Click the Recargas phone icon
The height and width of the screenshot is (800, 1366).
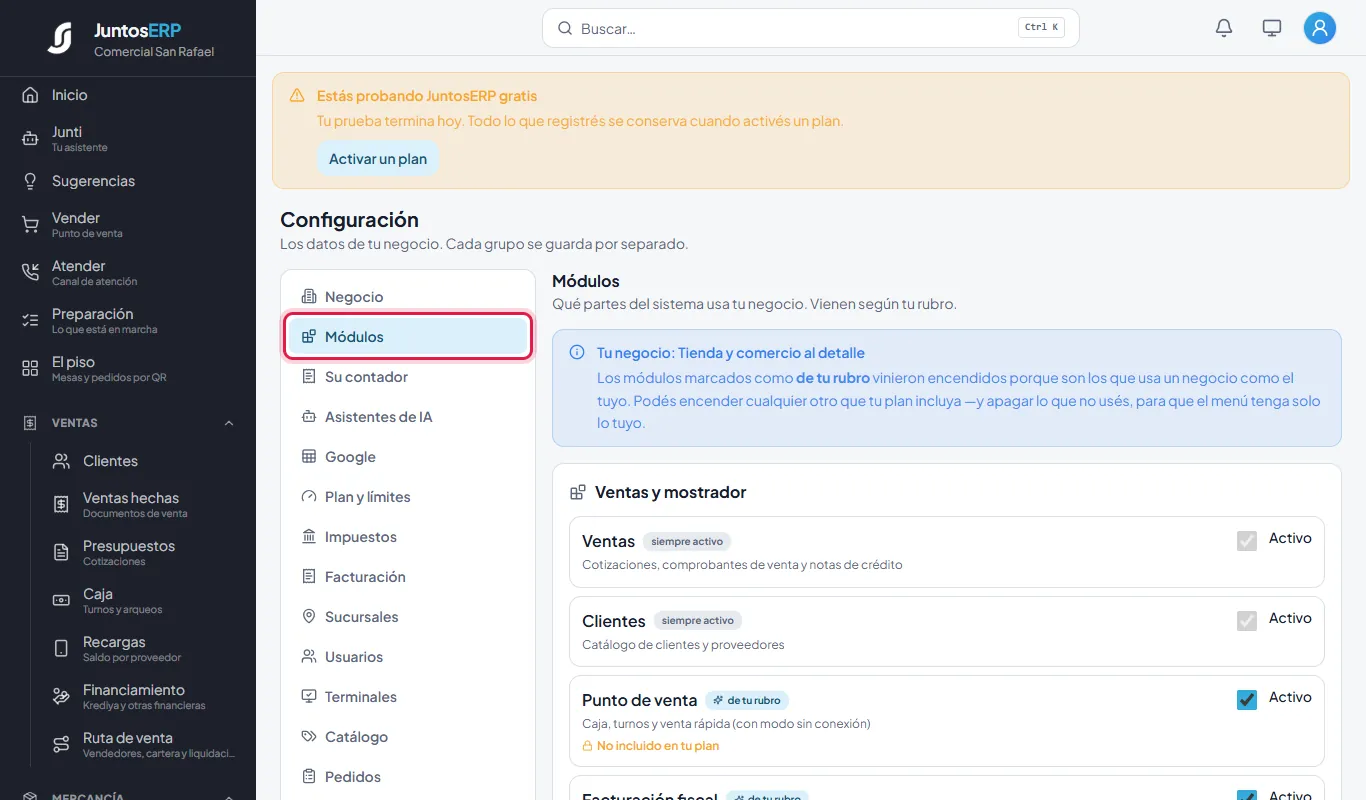tap(61, 649)
